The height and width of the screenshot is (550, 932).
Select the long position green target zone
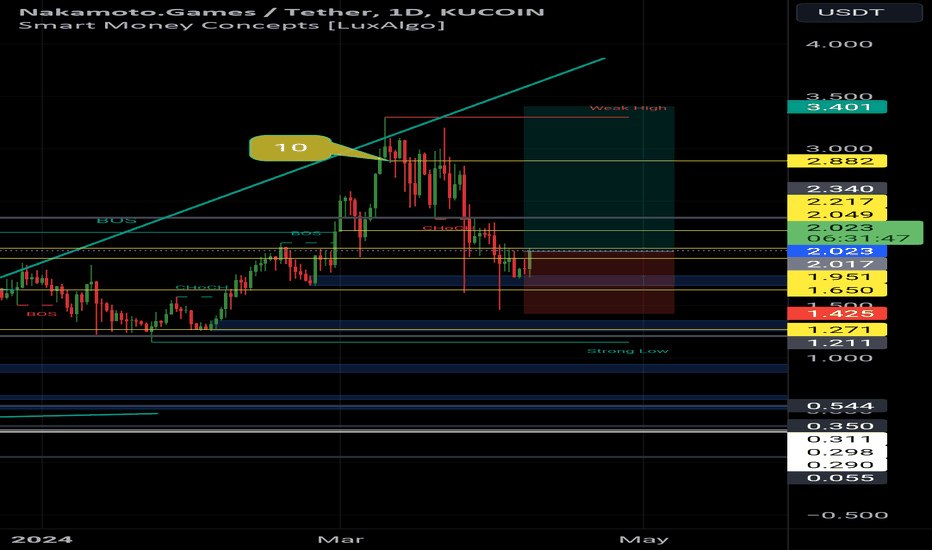click(x=599, y=178)
